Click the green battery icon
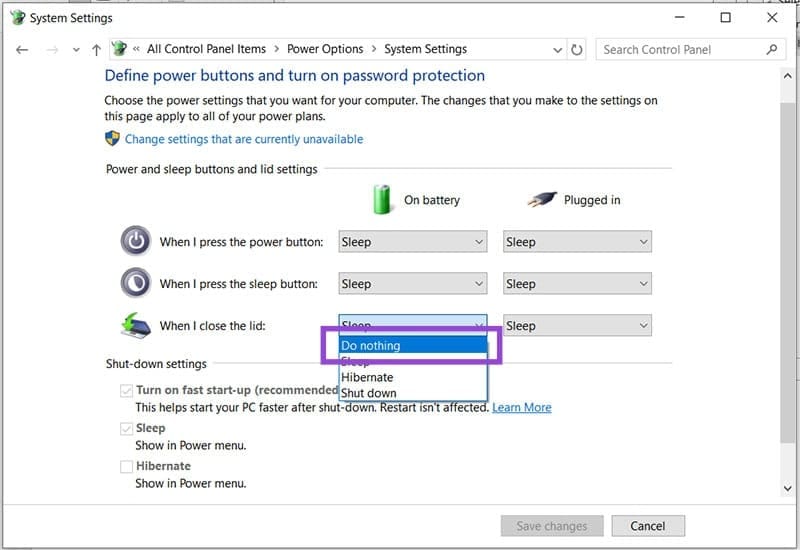Viewport: 800px width, 550px height. (x=381, y=199)
